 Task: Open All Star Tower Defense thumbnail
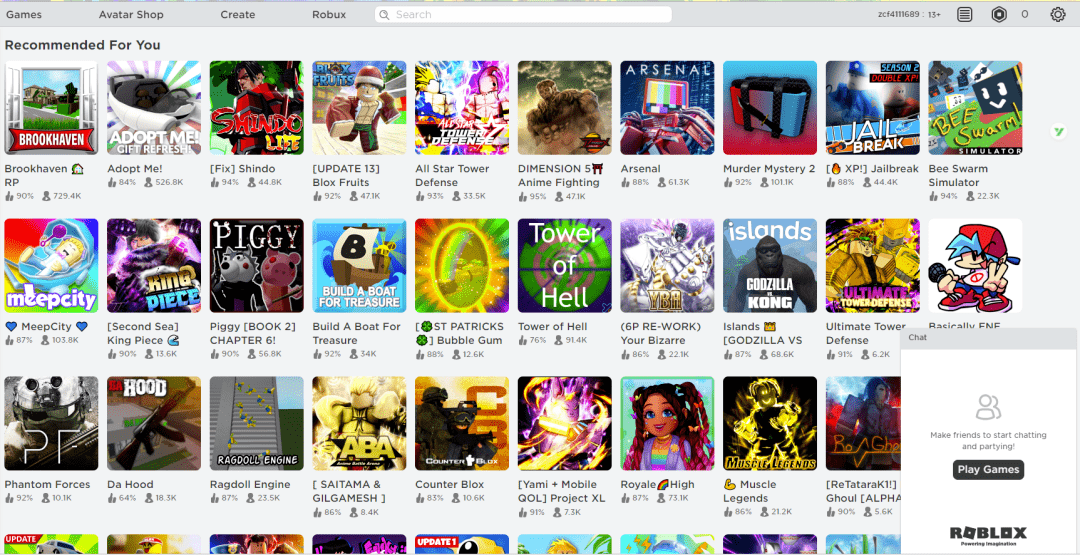tap(462, 108)
